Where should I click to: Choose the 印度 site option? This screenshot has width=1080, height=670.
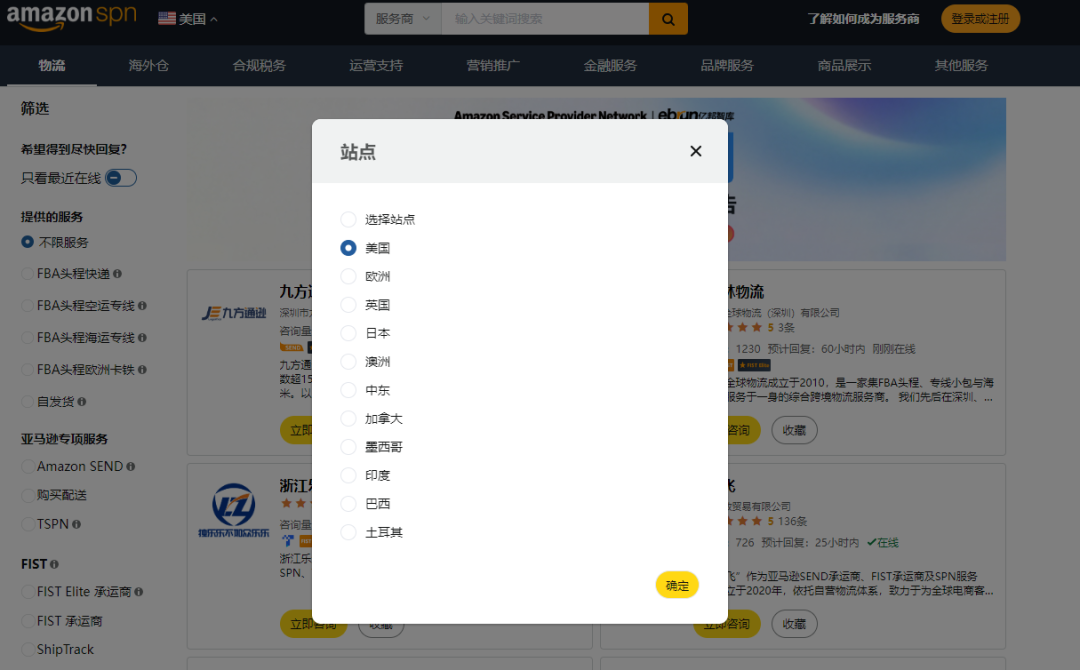[x=349, y=475]
